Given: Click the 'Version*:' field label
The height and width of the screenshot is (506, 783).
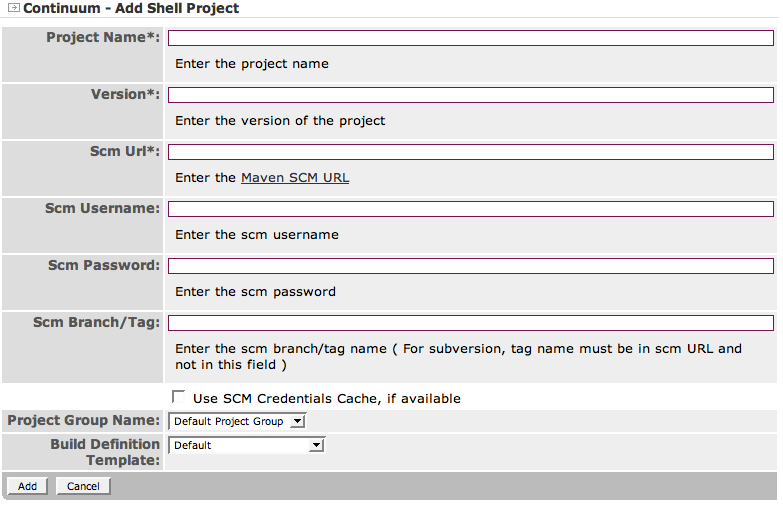Looking at the screenshot, I should (124, 94).
